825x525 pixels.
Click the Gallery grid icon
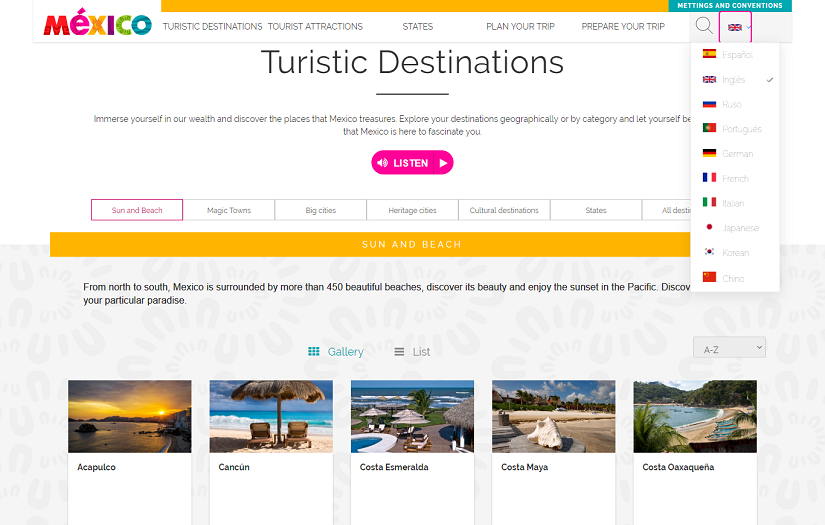coord(314,351)
